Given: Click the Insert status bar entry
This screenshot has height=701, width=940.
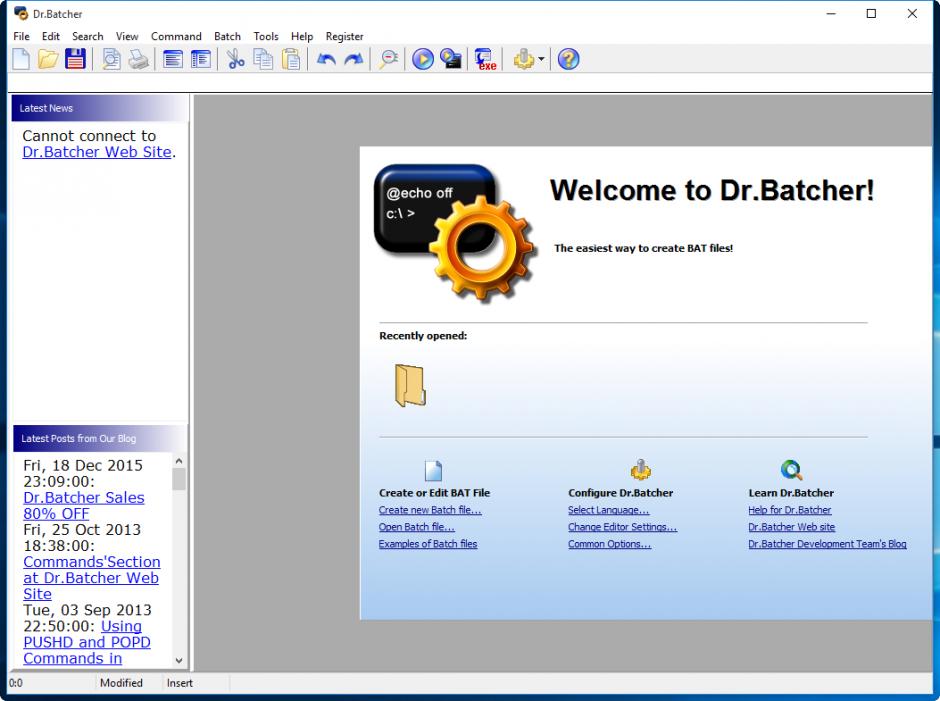Looking at the screenshot, I should click(x=180, y=682).
